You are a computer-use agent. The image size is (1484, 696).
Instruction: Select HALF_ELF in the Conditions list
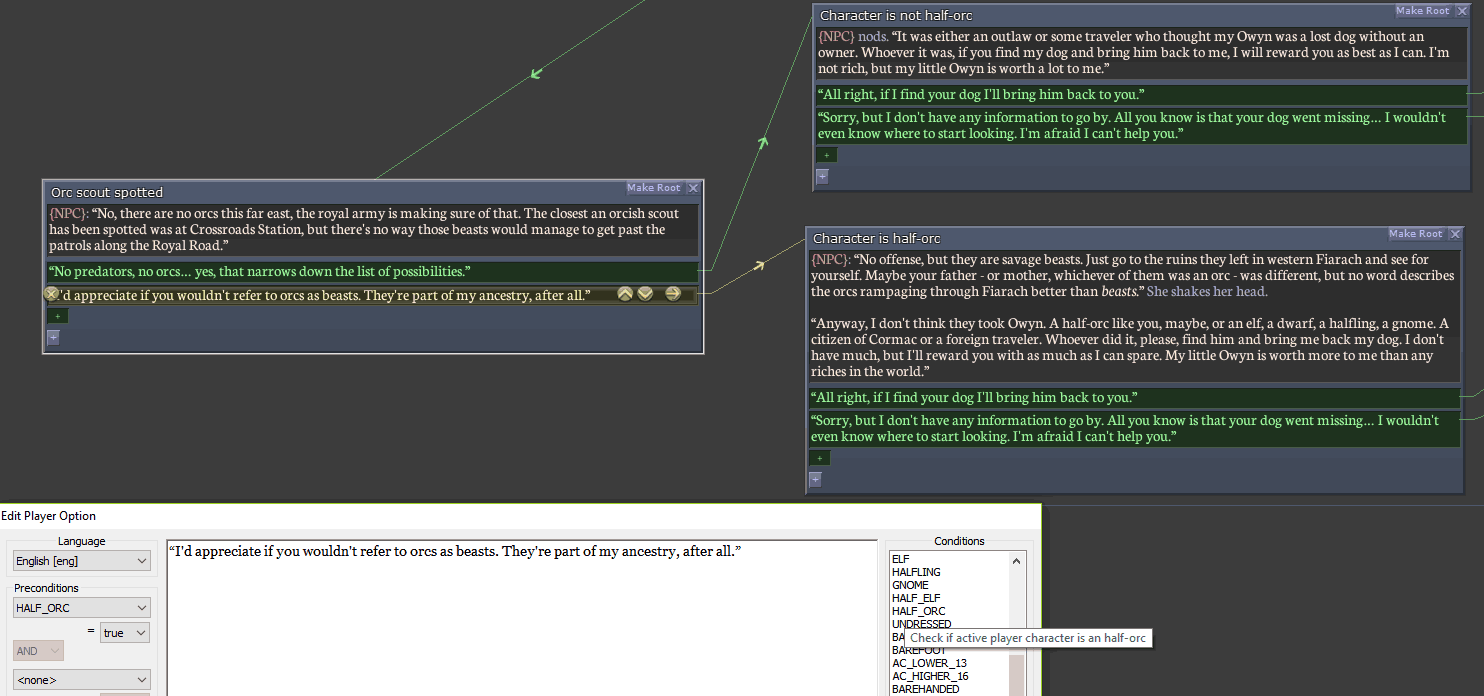916,598
